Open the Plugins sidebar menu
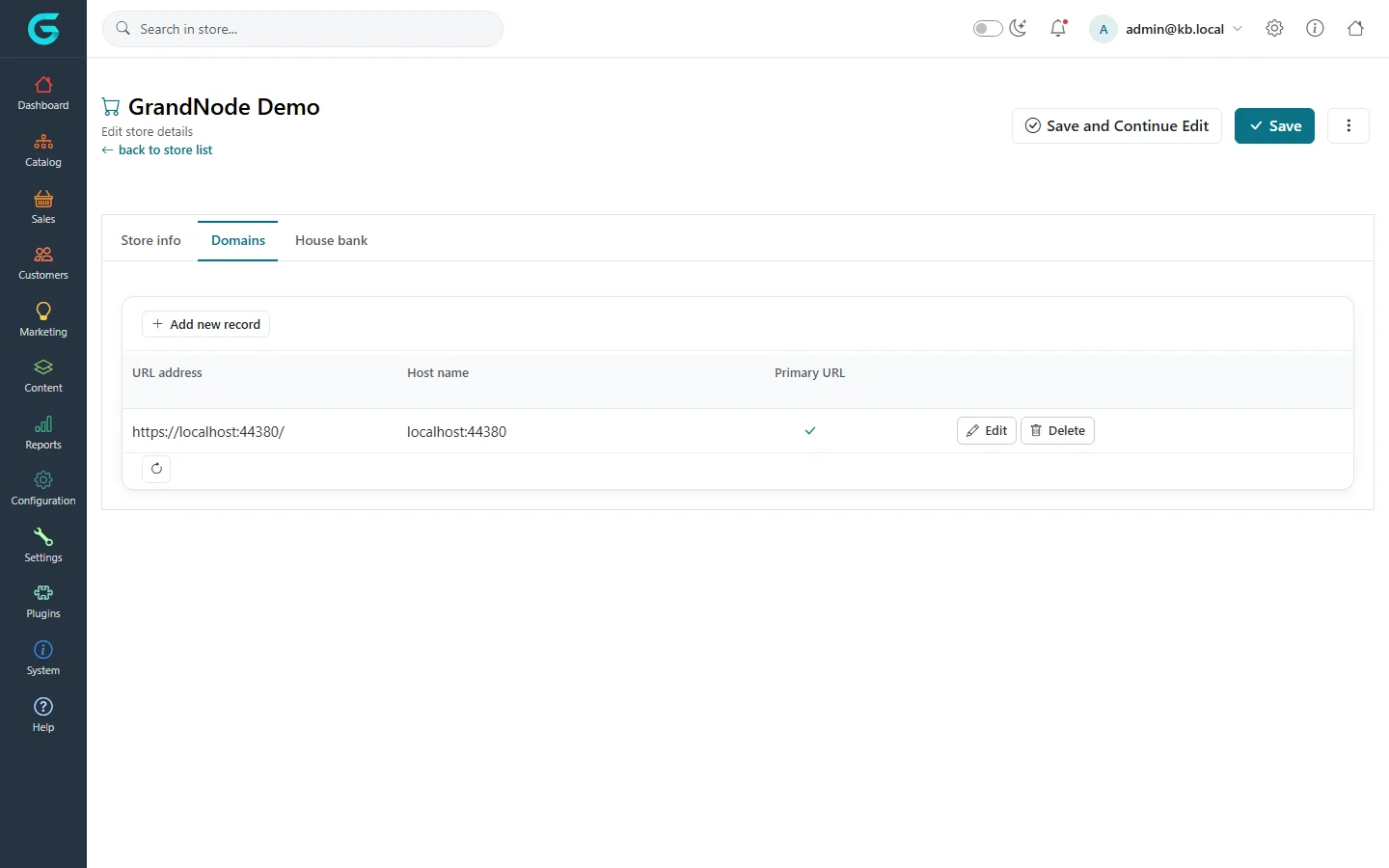 pos(43,602)
